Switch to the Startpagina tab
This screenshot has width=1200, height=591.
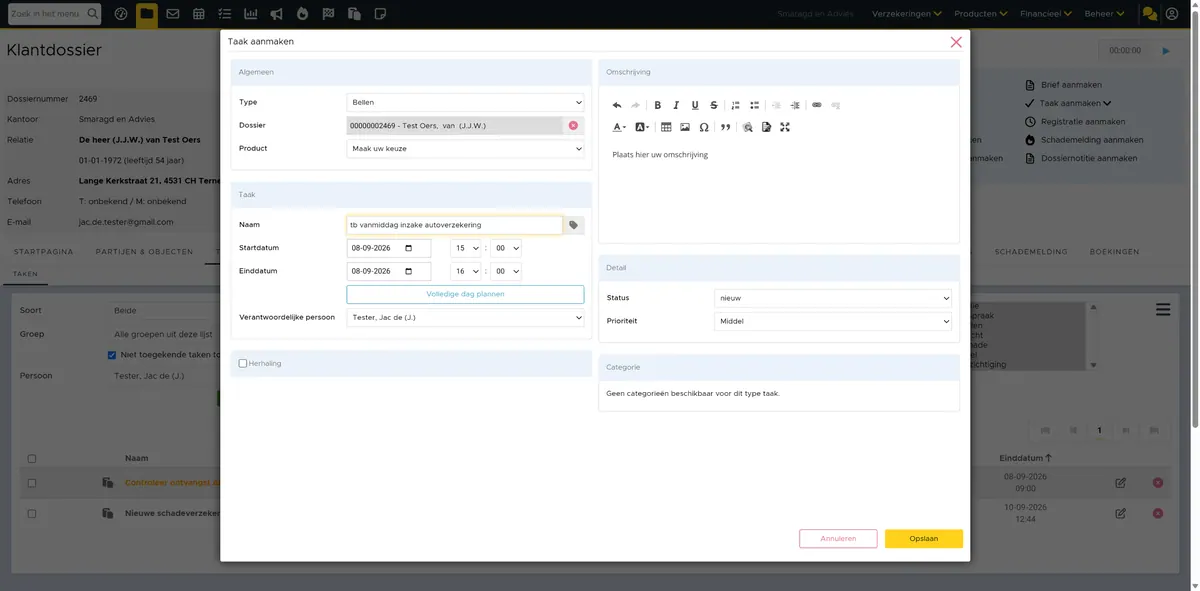[x=44, y=252]
